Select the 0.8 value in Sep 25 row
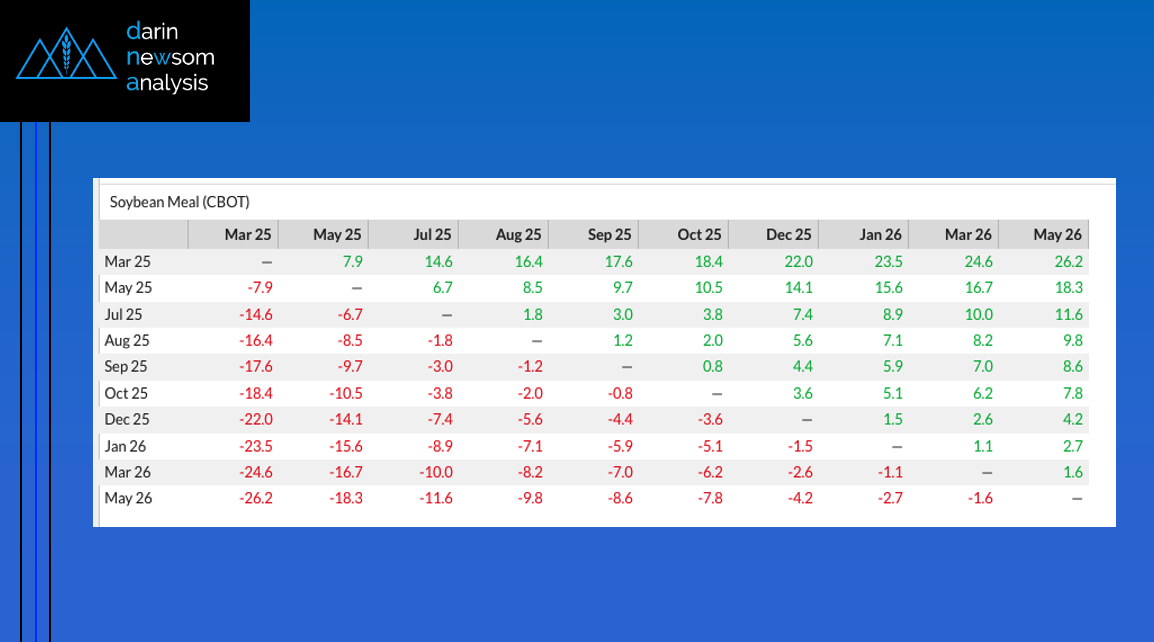 pos(712,367)
